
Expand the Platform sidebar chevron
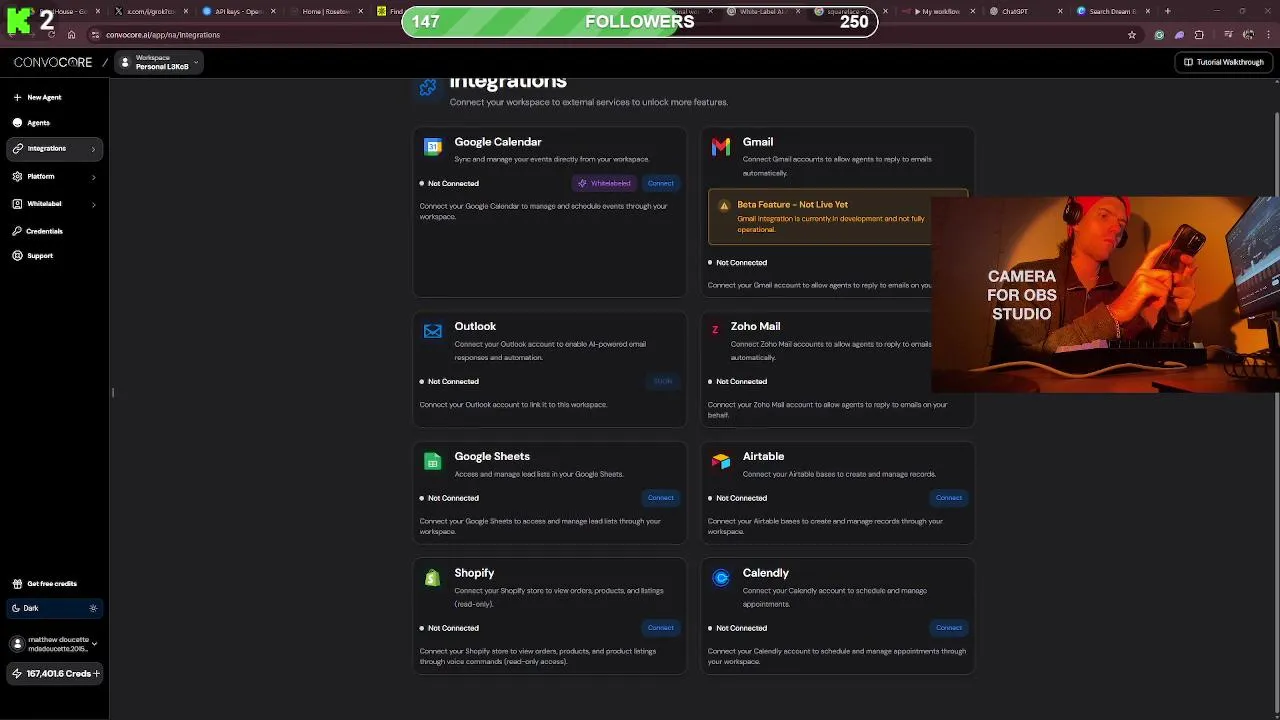pos(93,177)
